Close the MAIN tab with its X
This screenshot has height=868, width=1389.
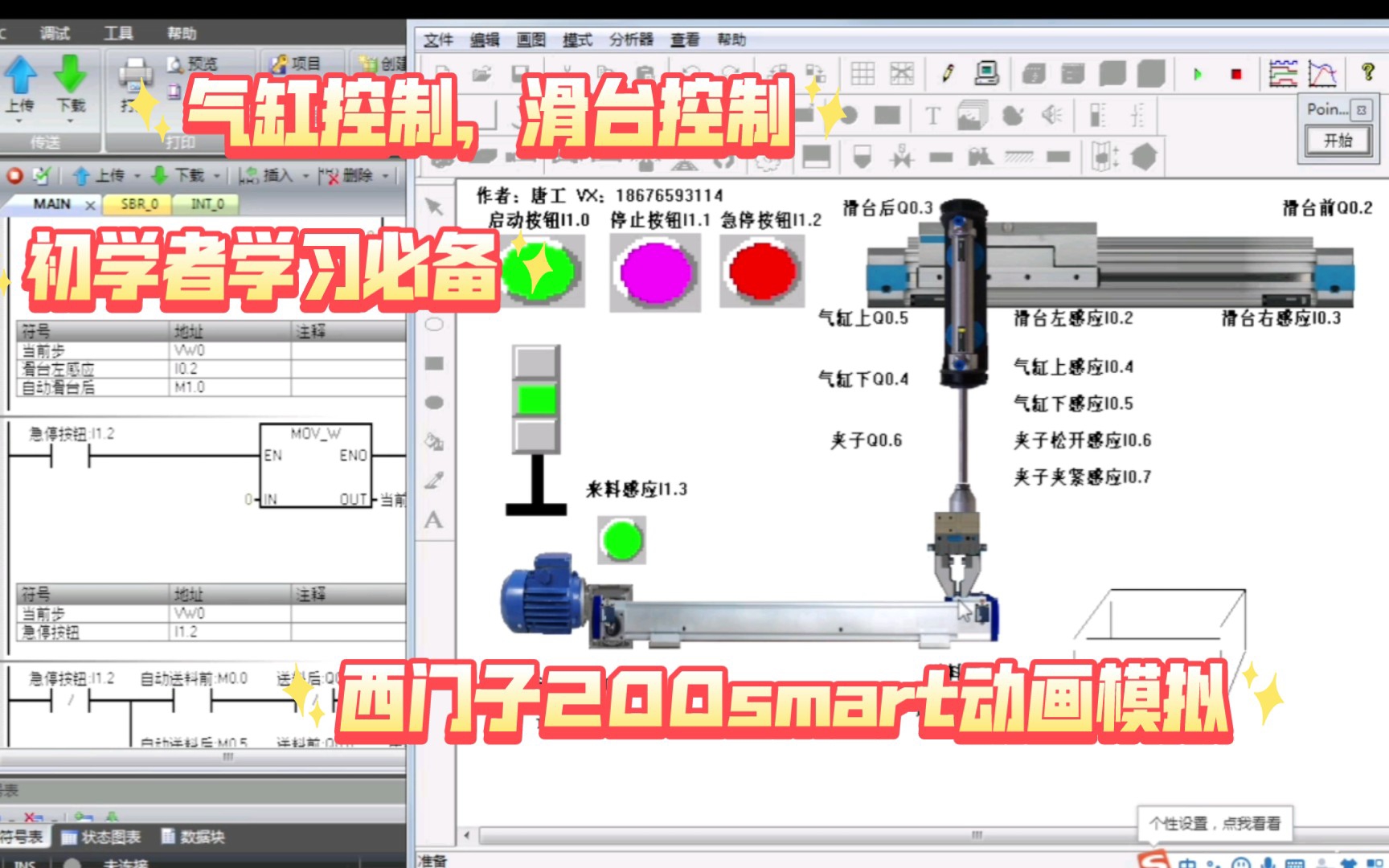(90, 205)
